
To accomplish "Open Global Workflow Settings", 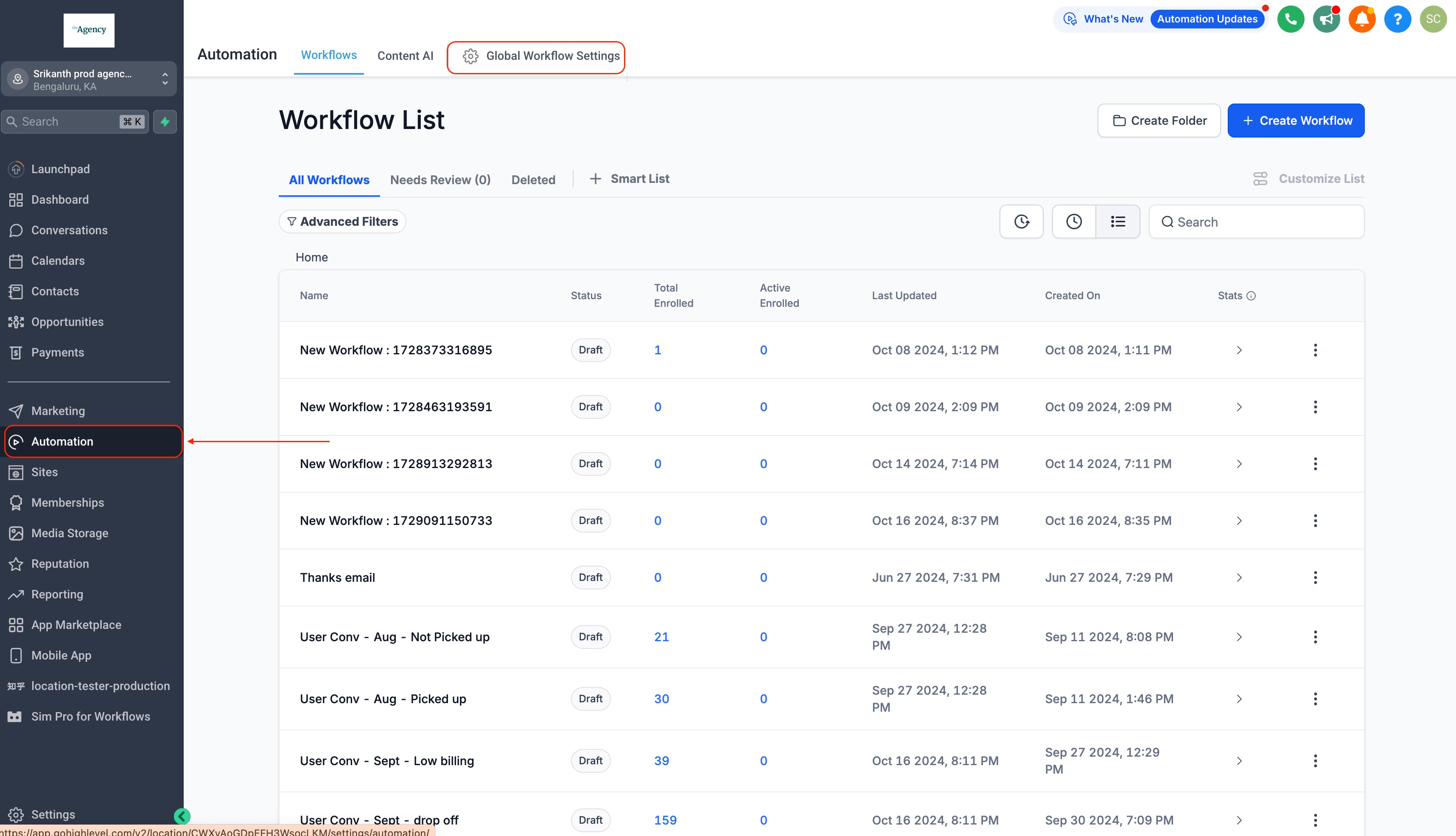I will point(541,56).
